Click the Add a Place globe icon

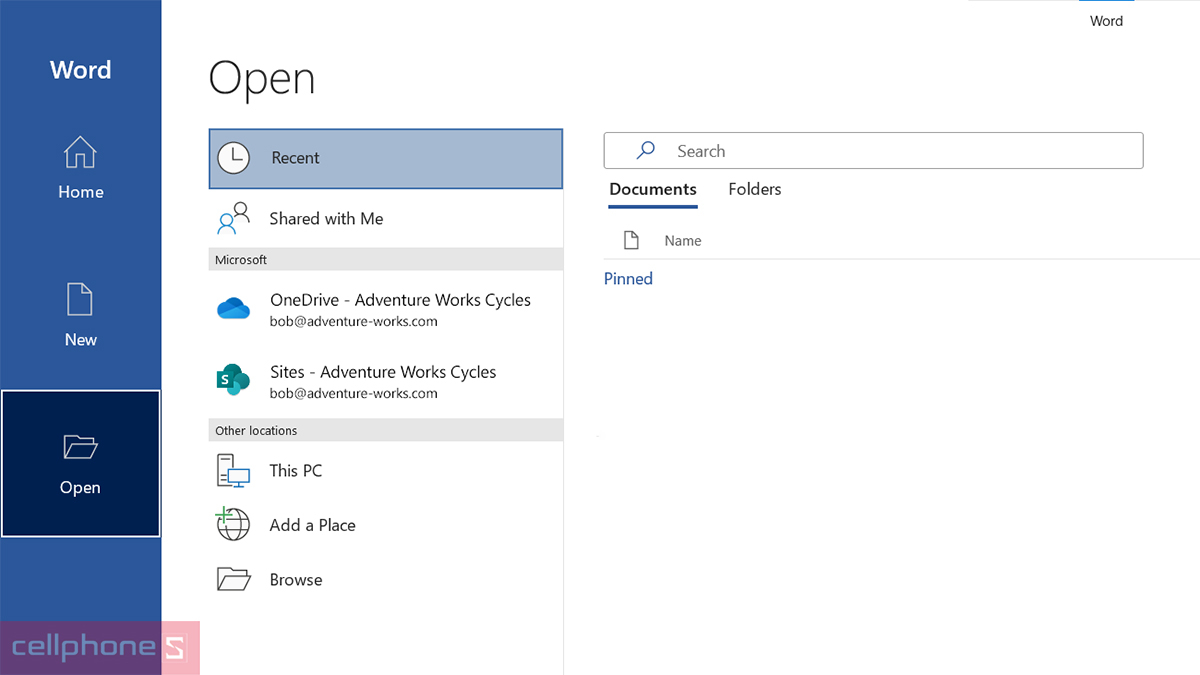pos(233,525)
